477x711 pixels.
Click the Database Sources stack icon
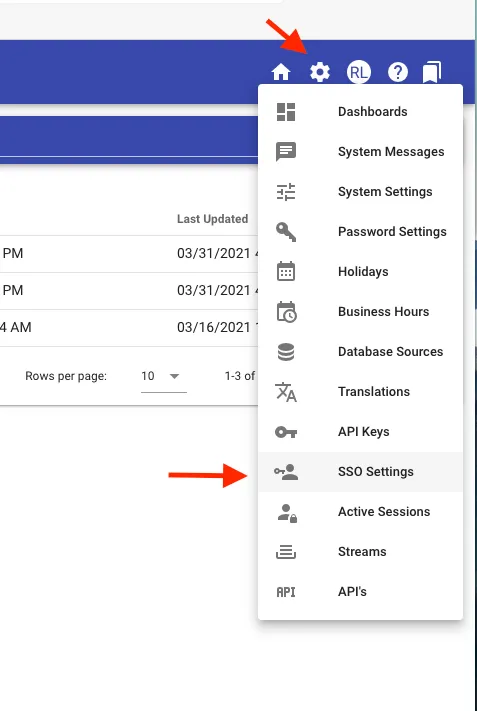[x=286, y=352]
